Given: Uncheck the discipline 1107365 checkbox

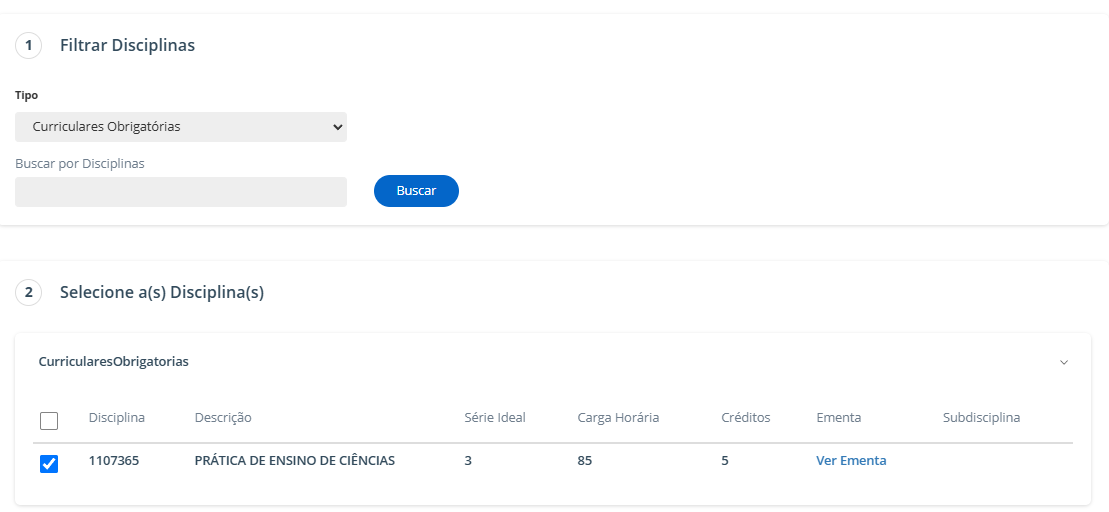Looking at the screenshot, I should (x=49, y=463).
